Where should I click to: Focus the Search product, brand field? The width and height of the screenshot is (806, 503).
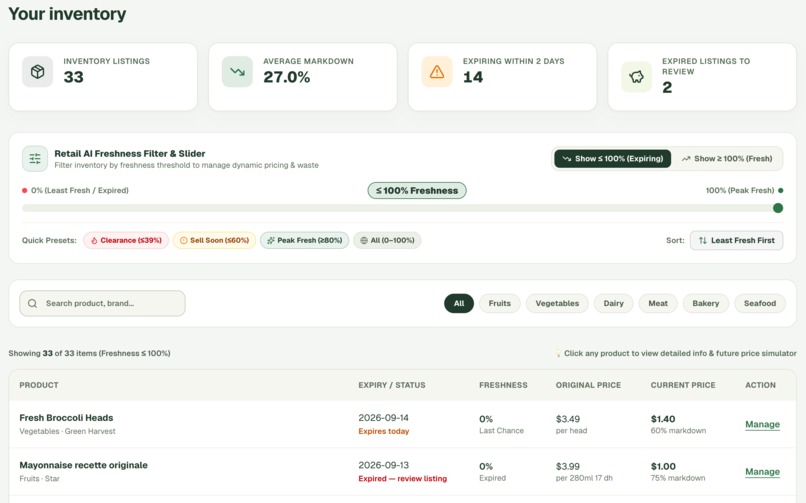coord(102,304)
